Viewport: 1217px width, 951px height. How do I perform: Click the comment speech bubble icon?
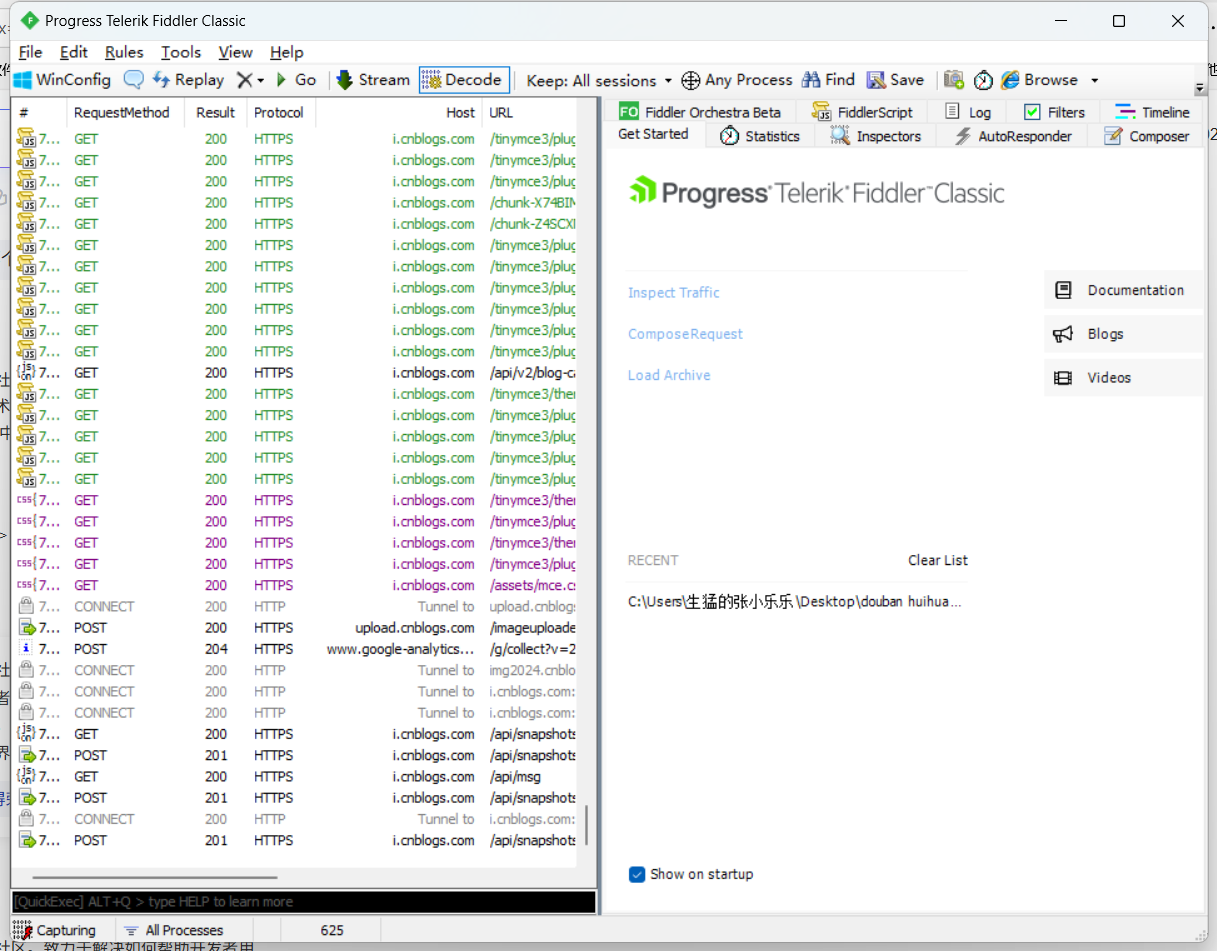tap(133, 80)
